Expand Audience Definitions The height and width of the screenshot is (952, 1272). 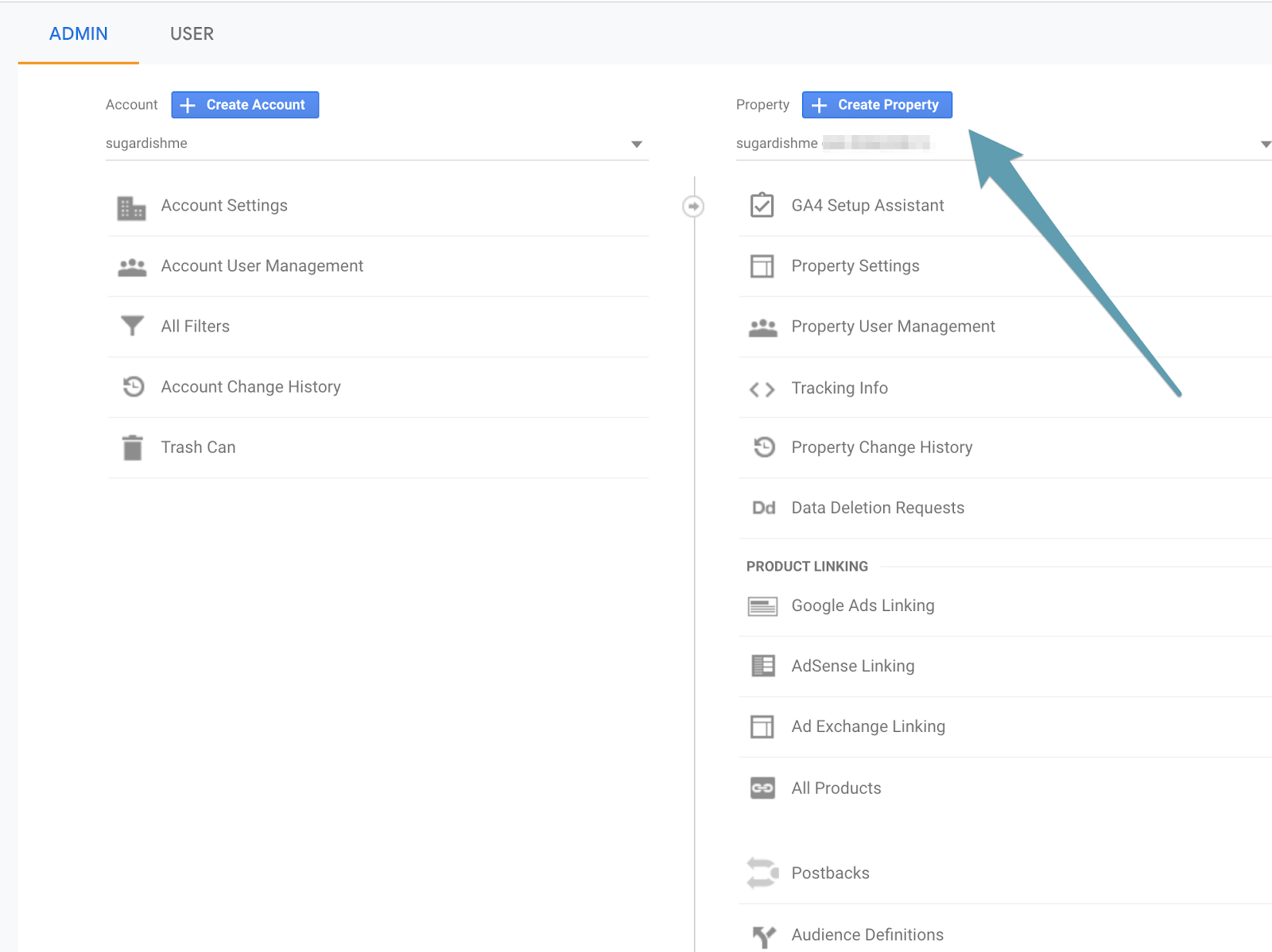tap(868, 935)
